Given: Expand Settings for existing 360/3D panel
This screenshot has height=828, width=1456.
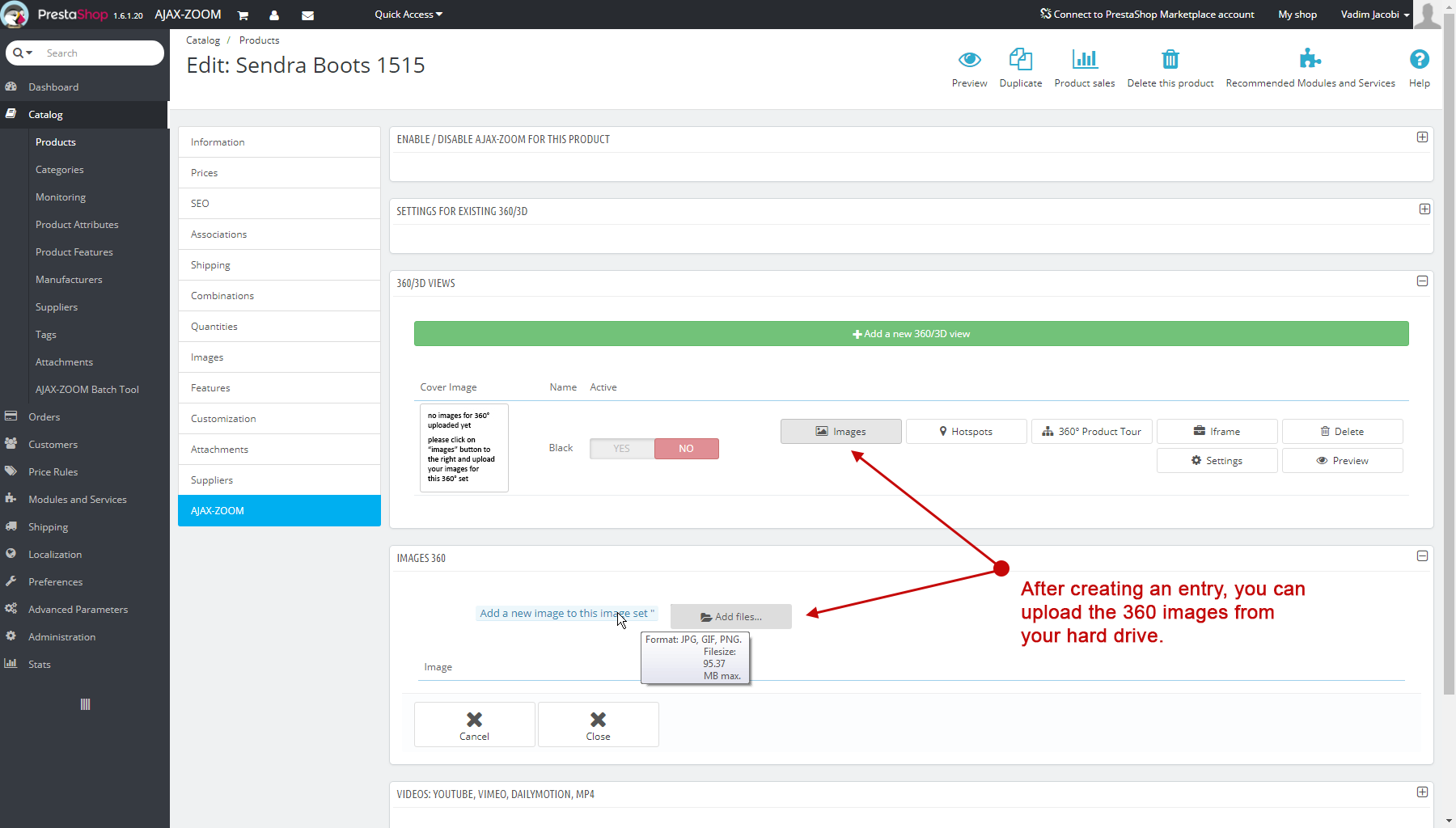Looking at the screenshot, I should (x=1424, y=209).
